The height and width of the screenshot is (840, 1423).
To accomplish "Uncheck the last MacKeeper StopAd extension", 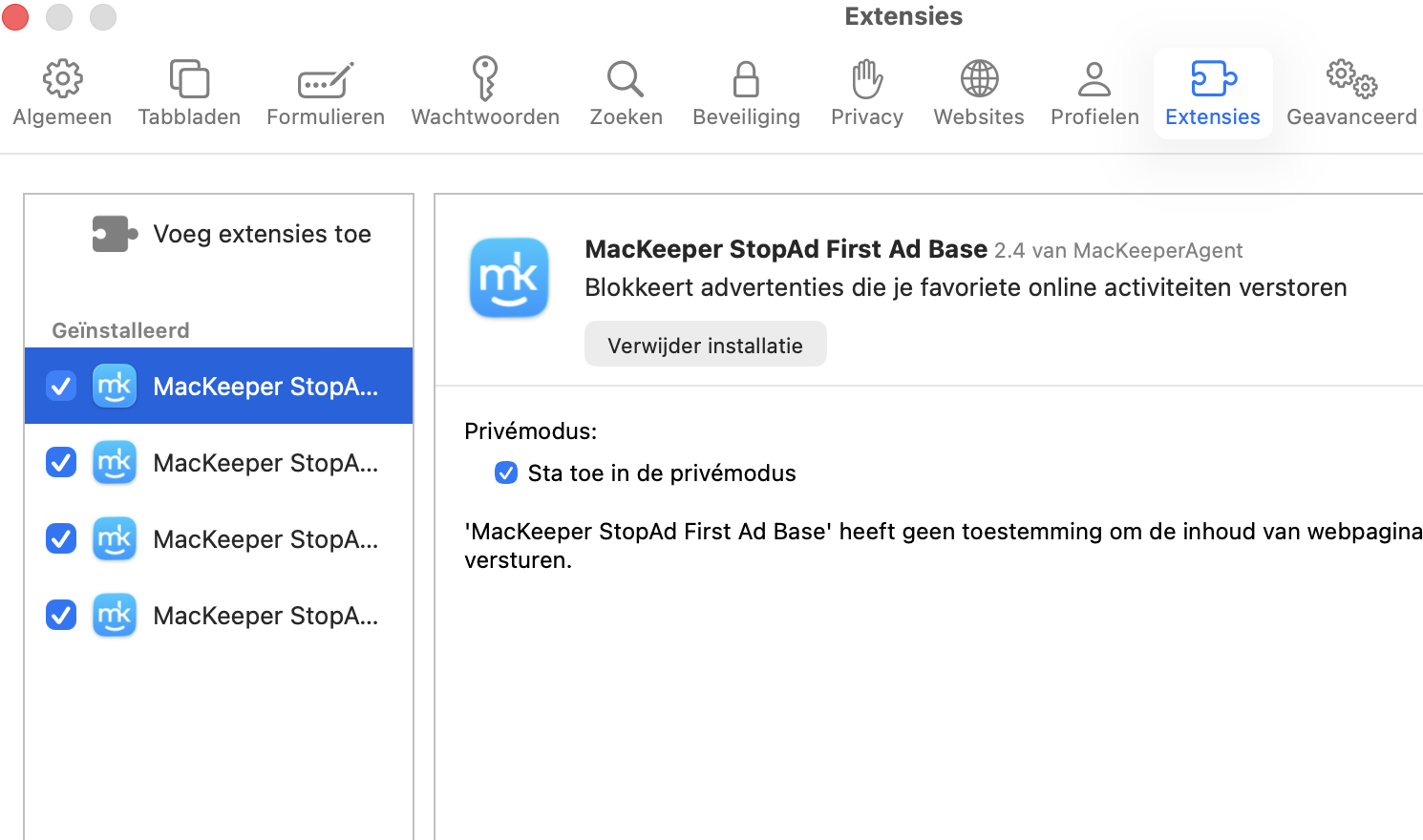I will tap(60, 615).
